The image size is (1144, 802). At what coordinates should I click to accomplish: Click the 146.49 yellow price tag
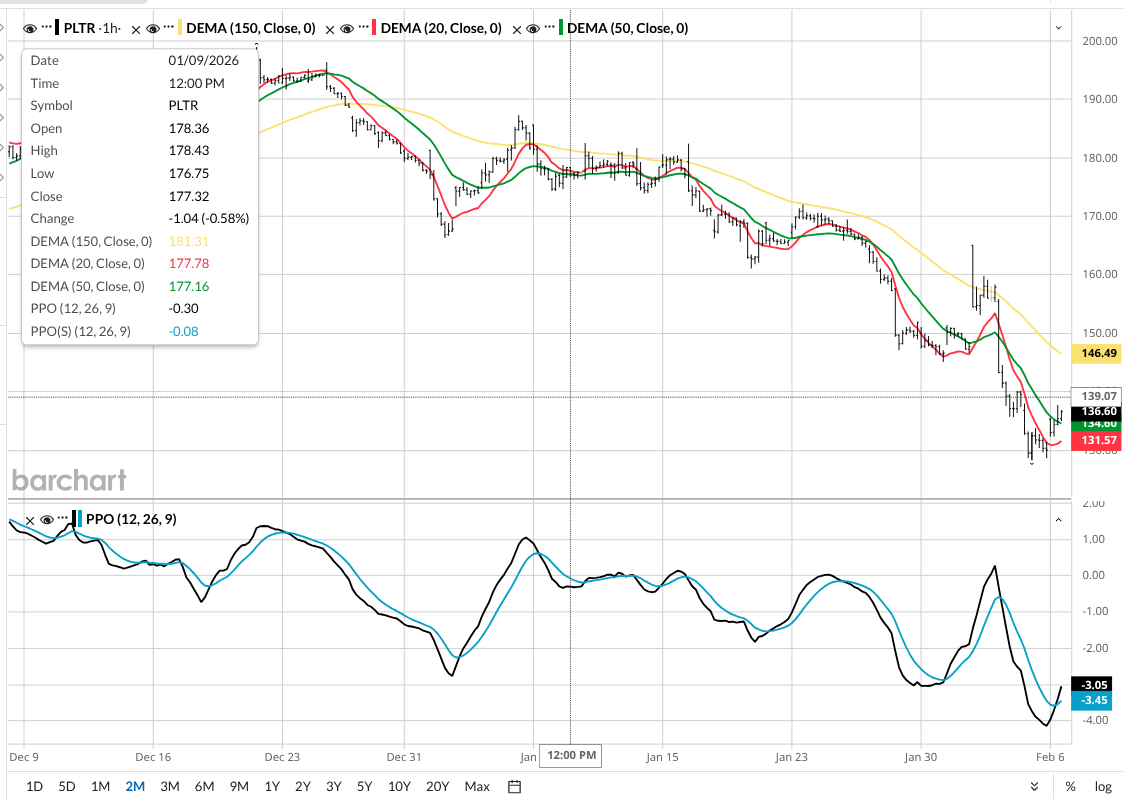[x=1097, y=353]
